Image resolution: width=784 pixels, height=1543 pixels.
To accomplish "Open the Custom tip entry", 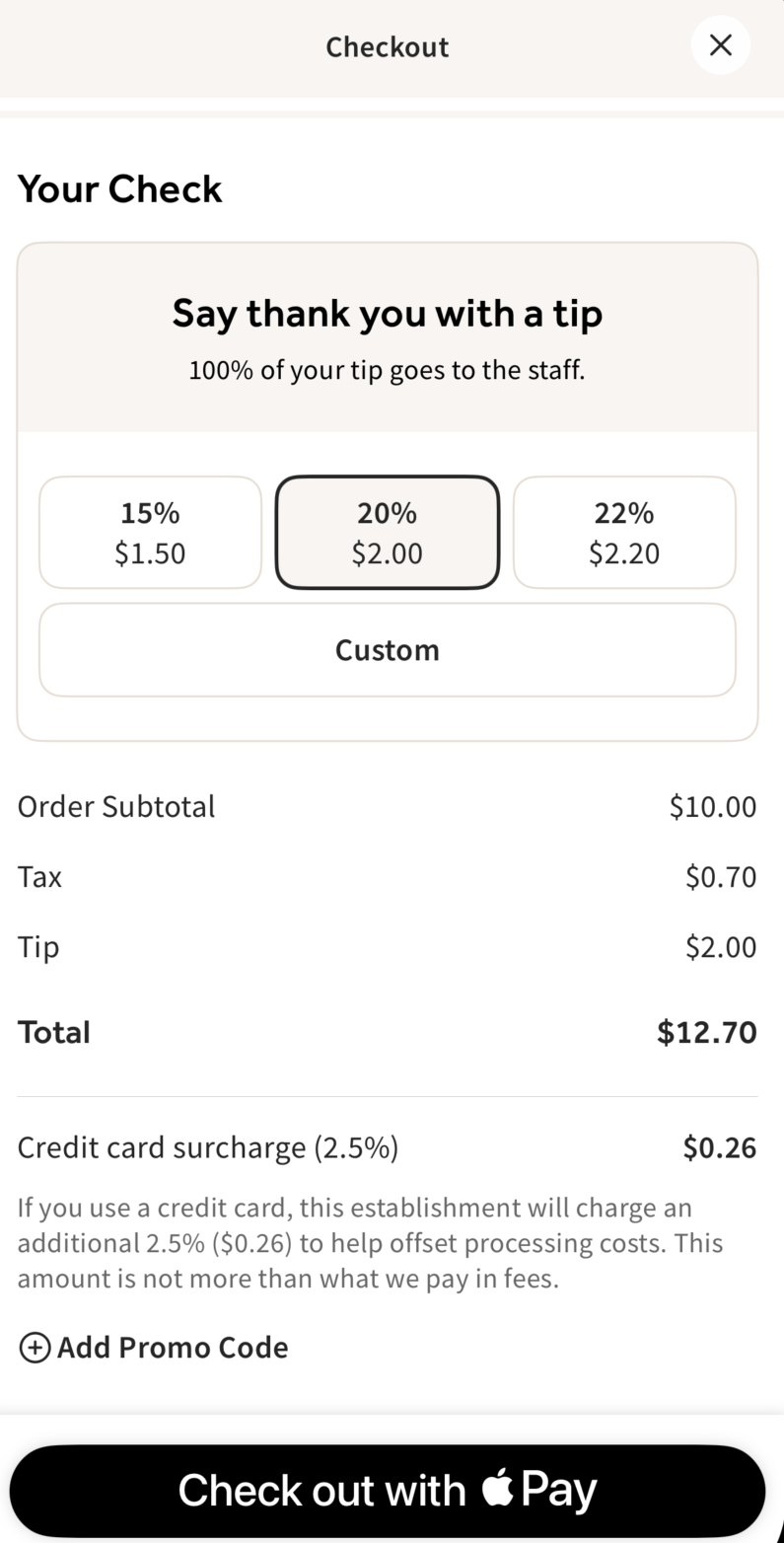I will tap(388, 650).
